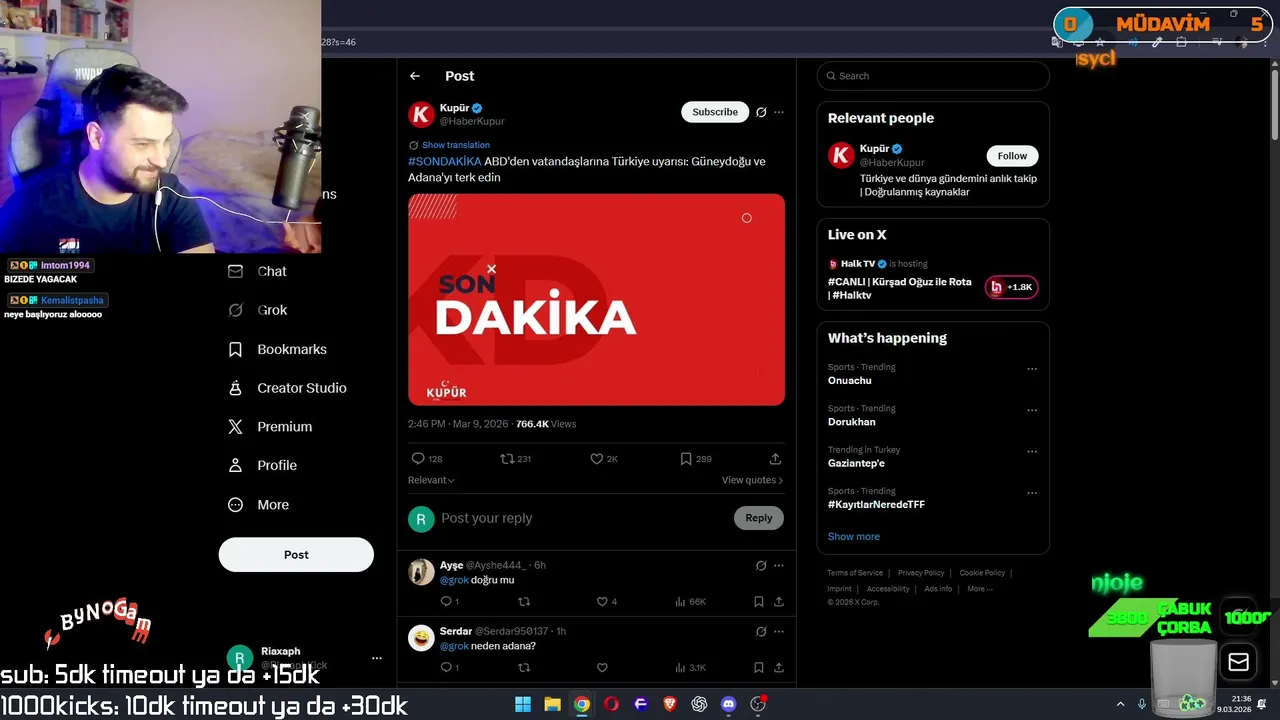Open Ayşe's profile picture
Screen dimensions: 1280x720
pos(421,572)
